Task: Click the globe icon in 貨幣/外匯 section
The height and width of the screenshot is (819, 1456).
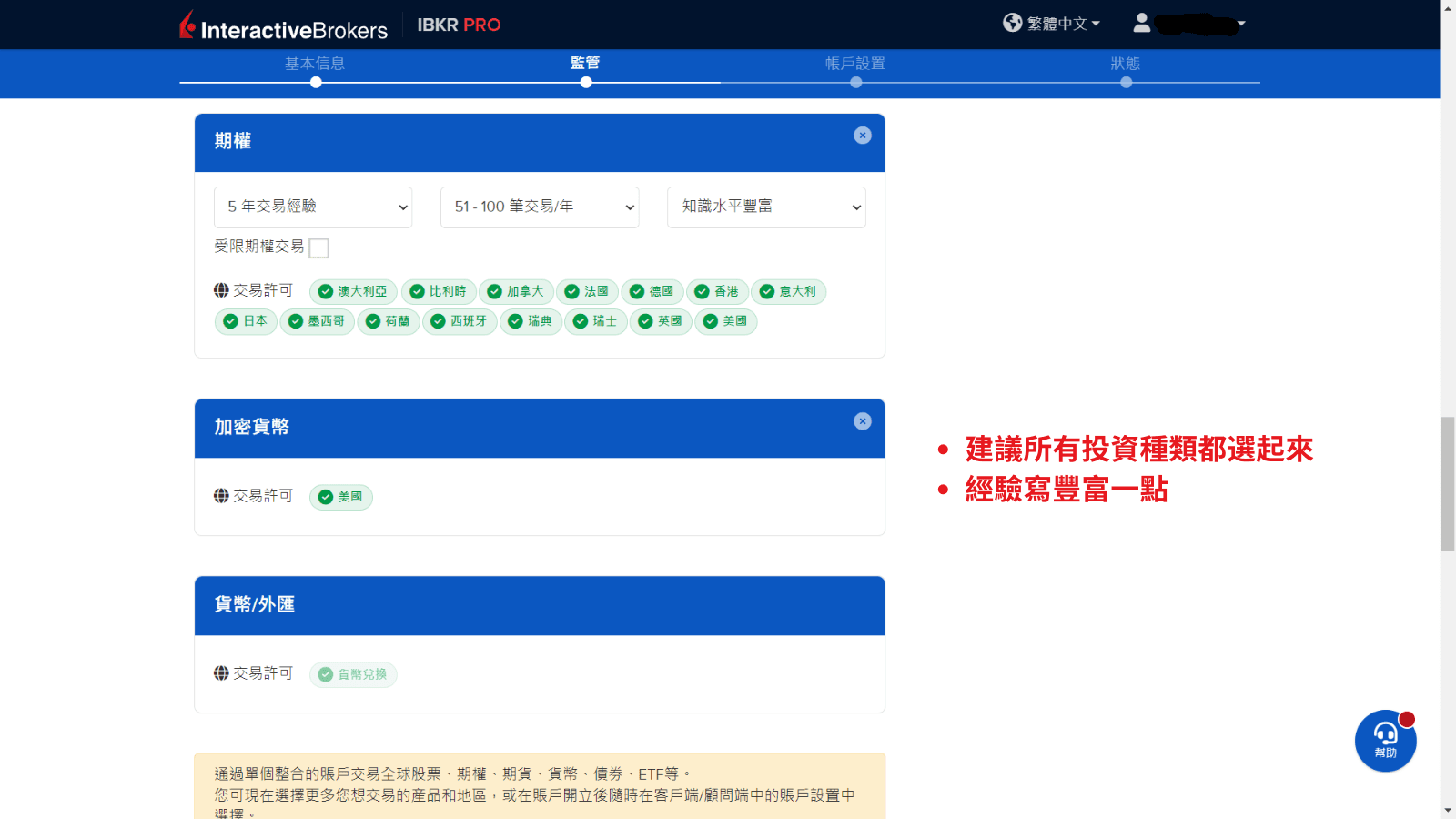Action: [221, 673]
